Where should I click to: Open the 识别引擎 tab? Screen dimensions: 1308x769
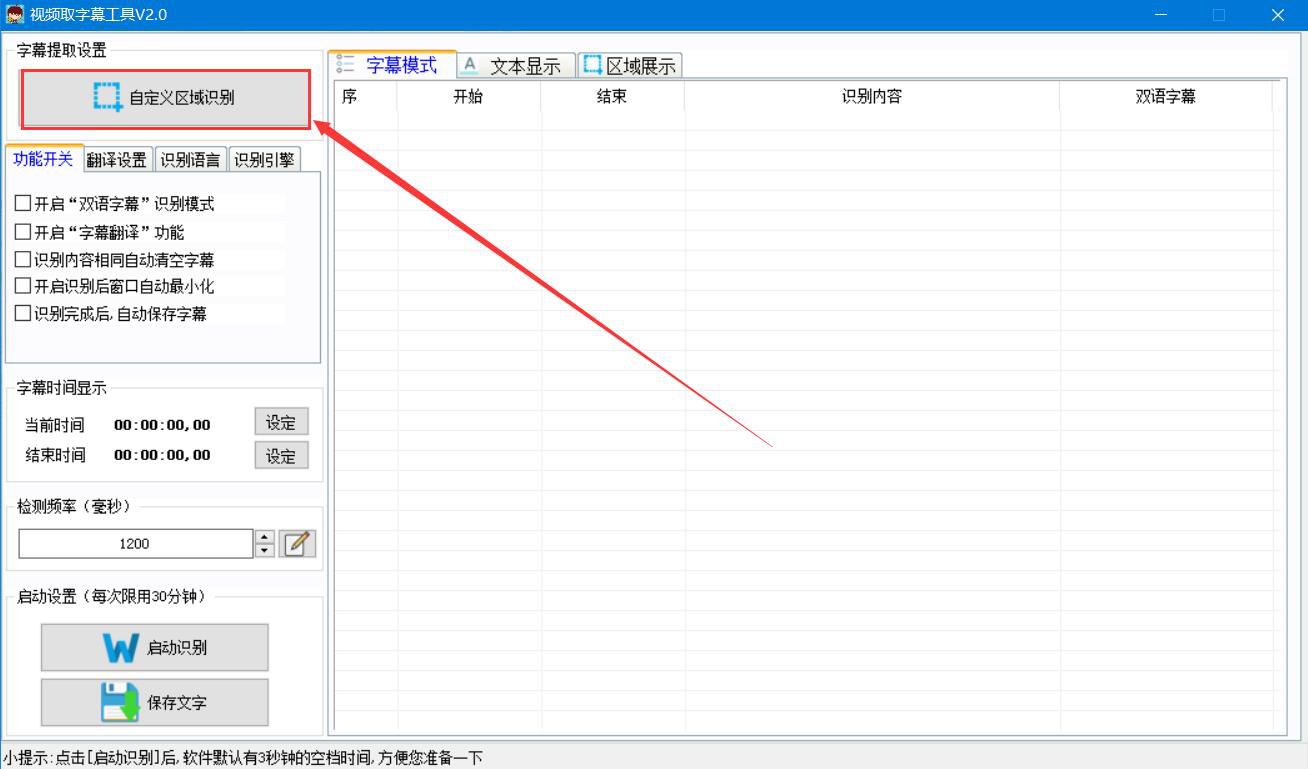[264, 160]
